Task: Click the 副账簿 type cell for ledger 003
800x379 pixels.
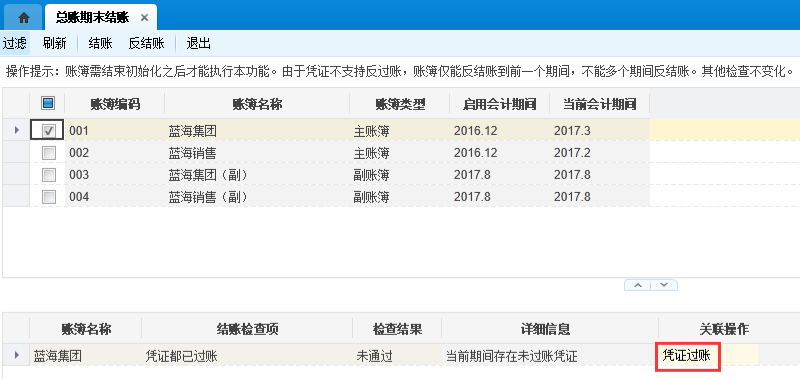Action: [x=399, y=174]
